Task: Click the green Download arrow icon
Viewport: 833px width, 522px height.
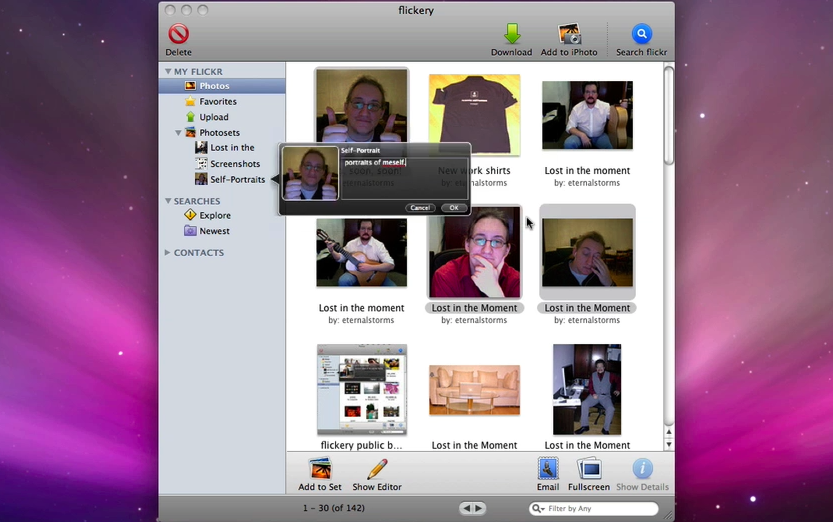Action: click(x=511, y=34)
